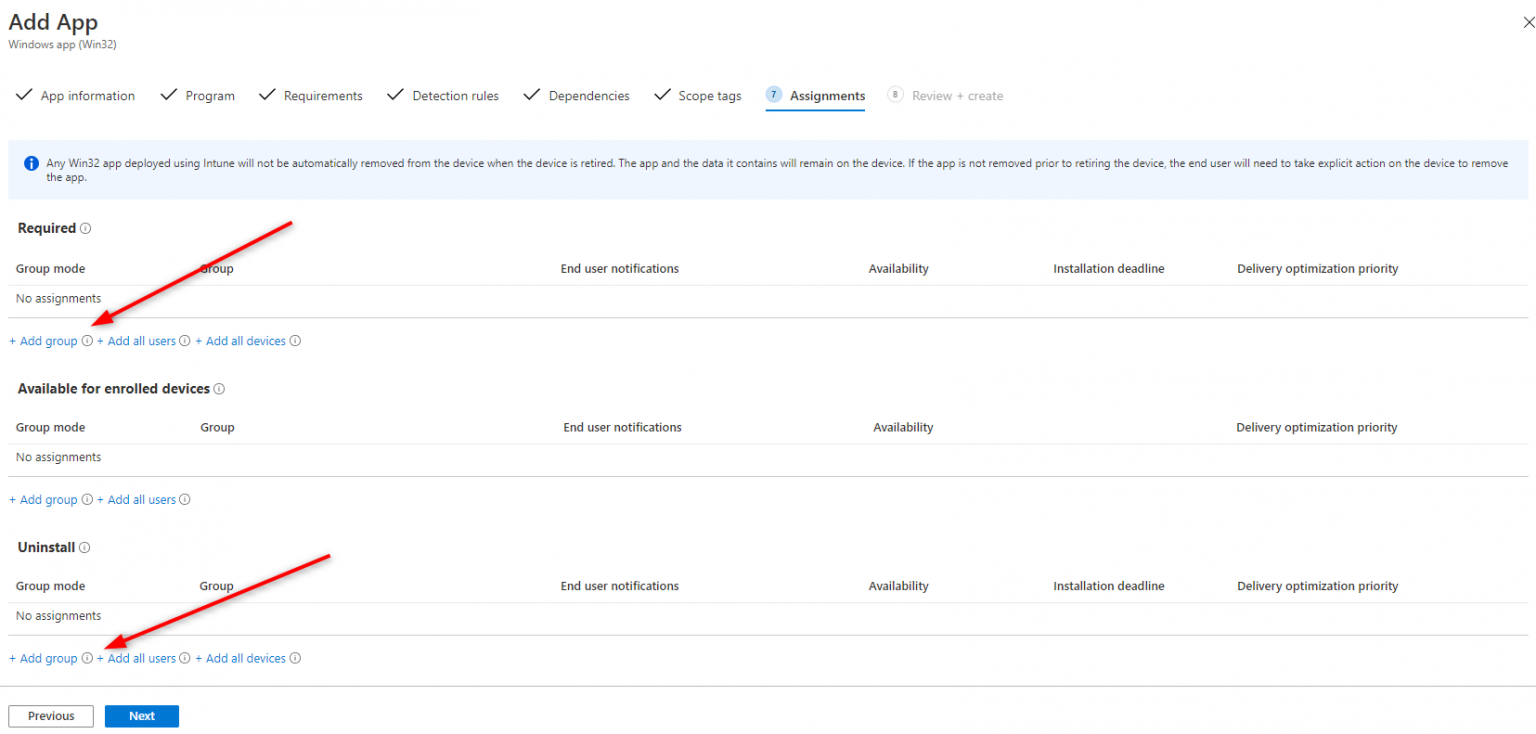Click the Previous button
The height and width of the screenshot is (734, 1536).
coord(50,716)
